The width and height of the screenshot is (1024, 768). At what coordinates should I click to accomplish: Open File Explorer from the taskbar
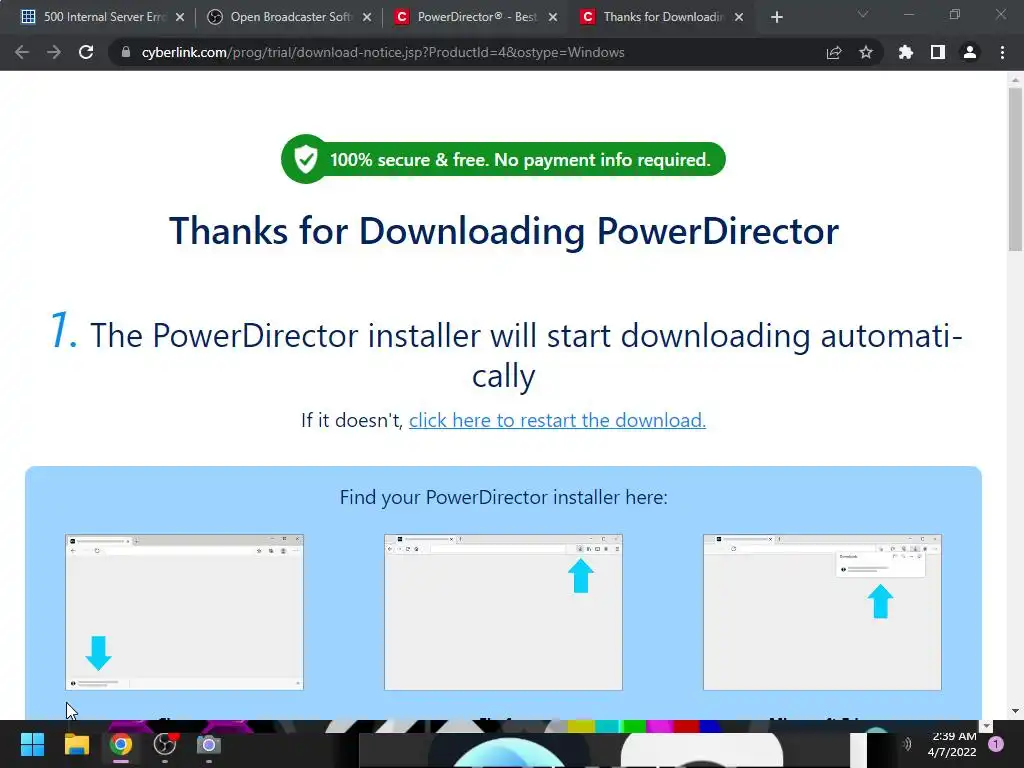coord(76,744)
